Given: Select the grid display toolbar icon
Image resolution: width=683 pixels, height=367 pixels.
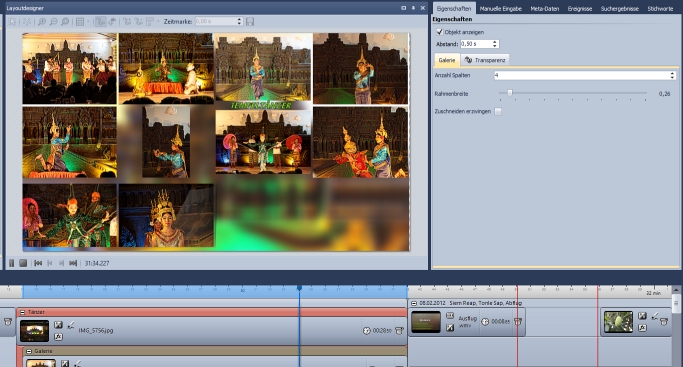Looking at the screenshot, I should (80, 21).
